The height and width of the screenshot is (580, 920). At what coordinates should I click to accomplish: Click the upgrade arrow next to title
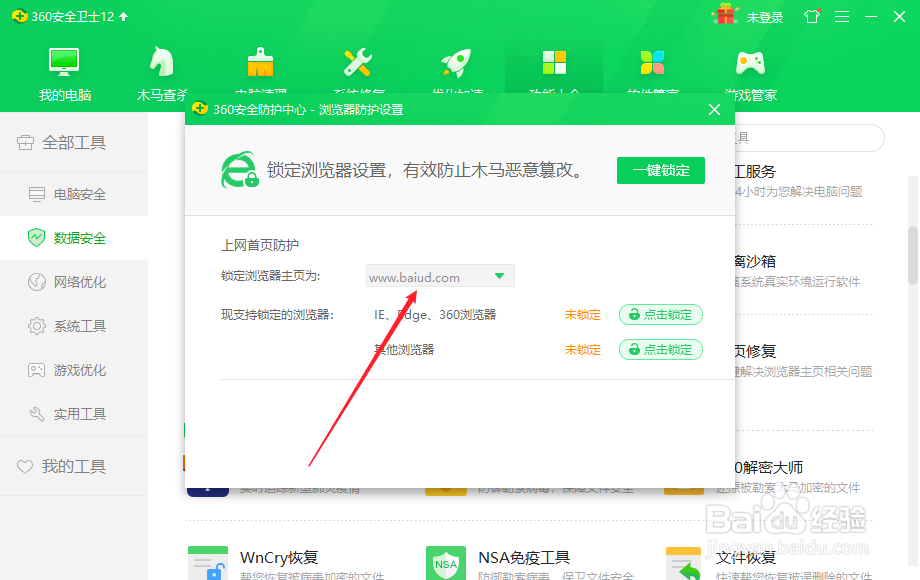click(124, 16)
